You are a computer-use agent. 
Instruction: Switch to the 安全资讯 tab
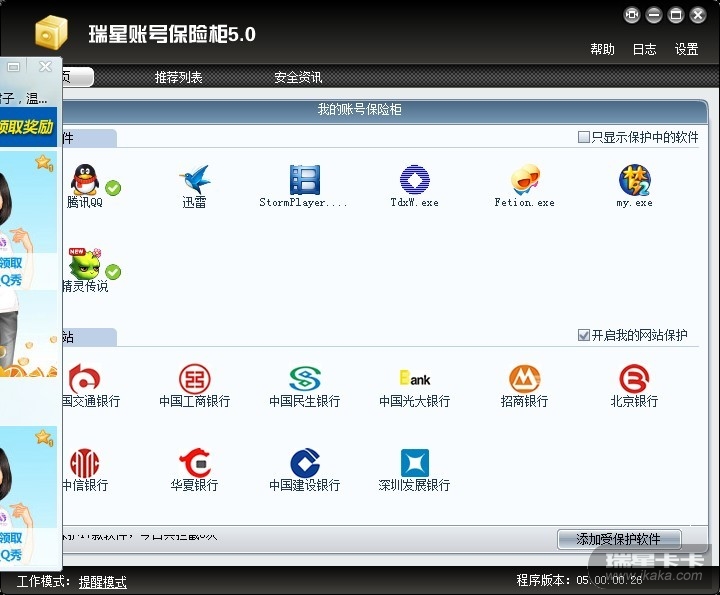298,77
